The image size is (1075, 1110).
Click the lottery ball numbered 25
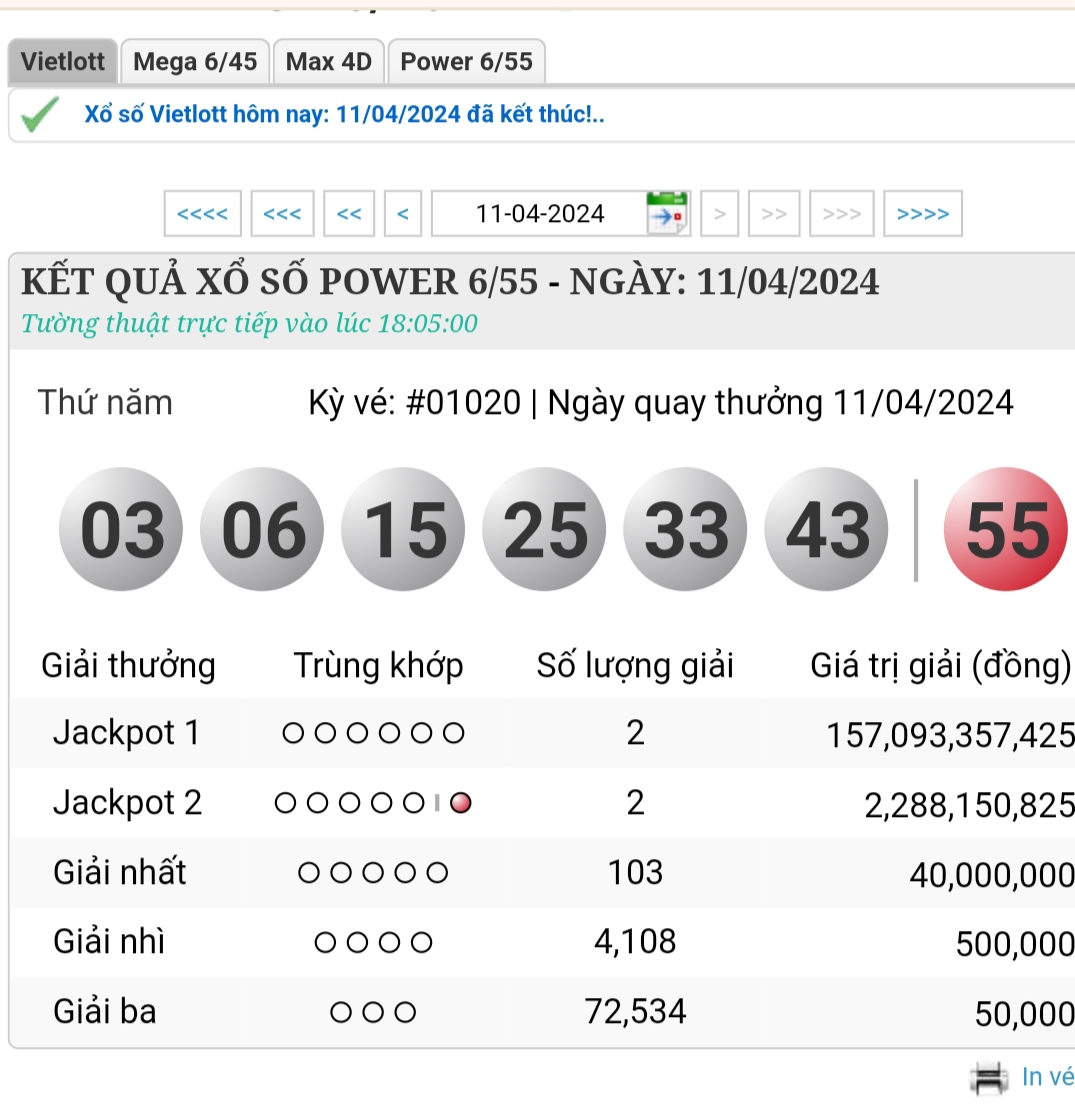544,529
